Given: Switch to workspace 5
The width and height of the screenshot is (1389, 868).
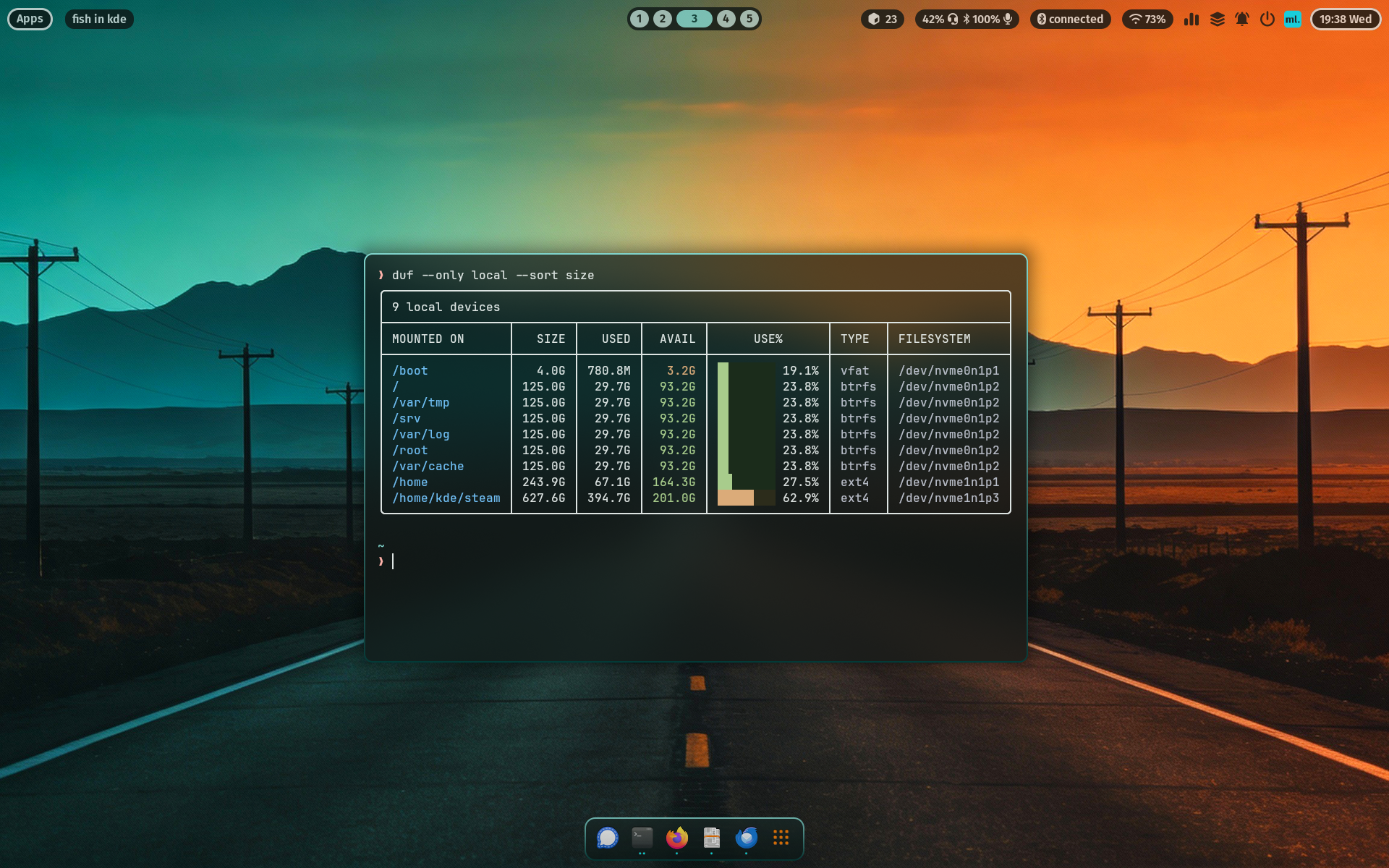Looking at the screenshot, I should (749, 19).
